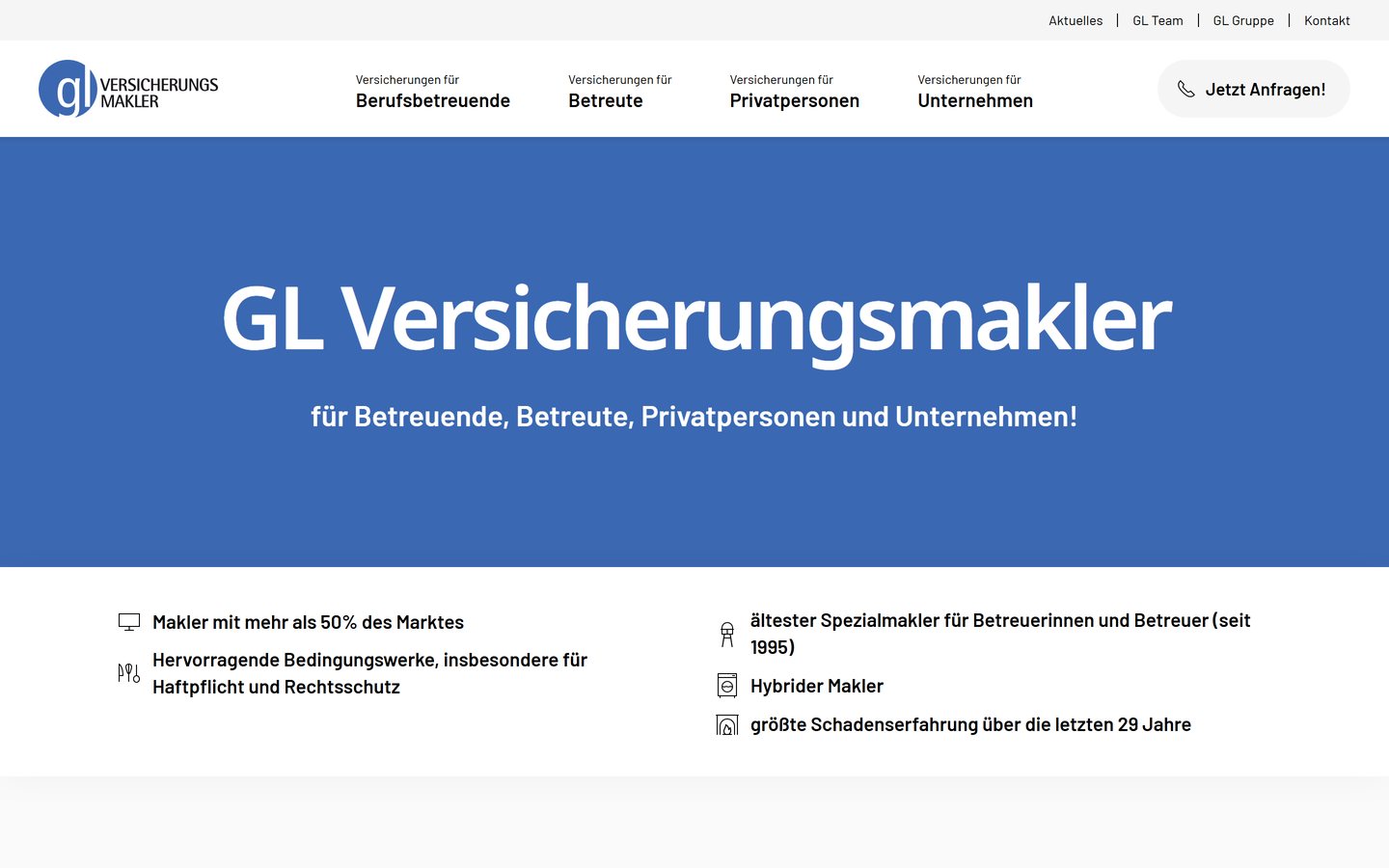The height and width of the screenshot is (868, 1389).
Task: Open Versicherungen für Betreute menu
Action: [x=620, y=92]
